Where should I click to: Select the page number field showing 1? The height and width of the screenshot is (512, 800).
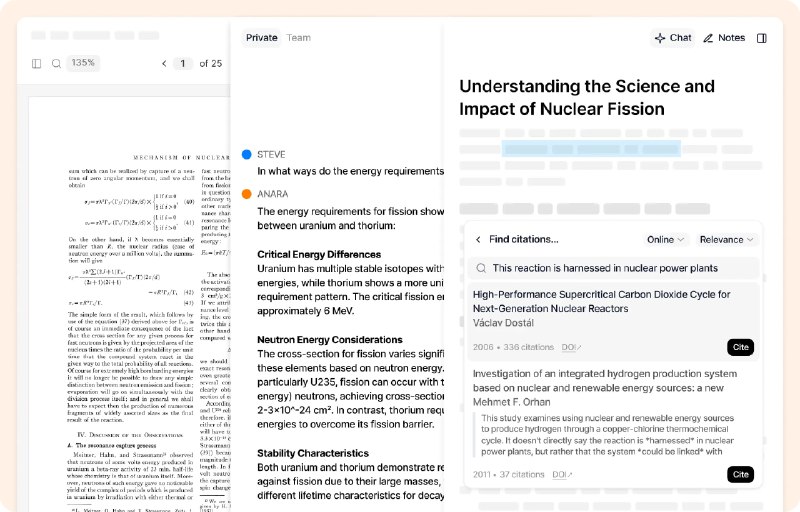(x=183, y=64)
